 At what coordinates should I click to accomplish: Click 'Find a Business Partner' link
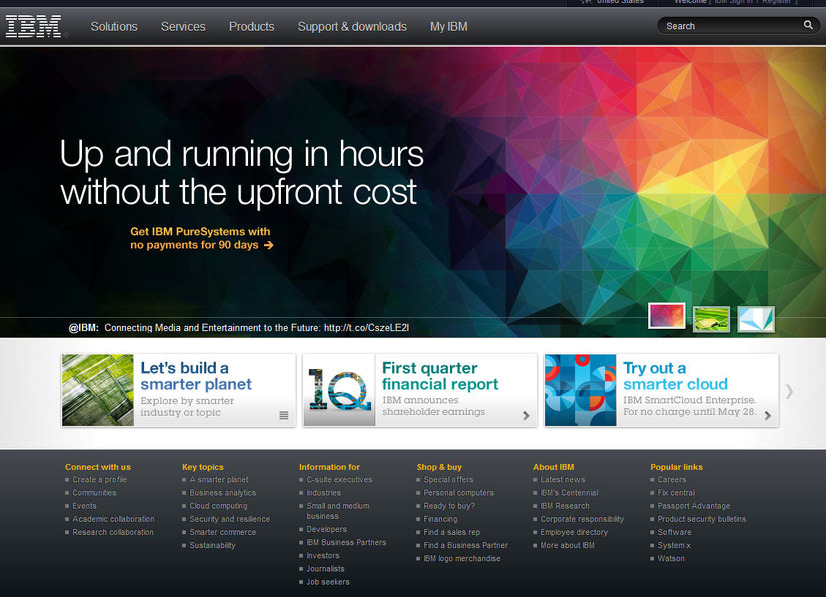tap(466, 545)
